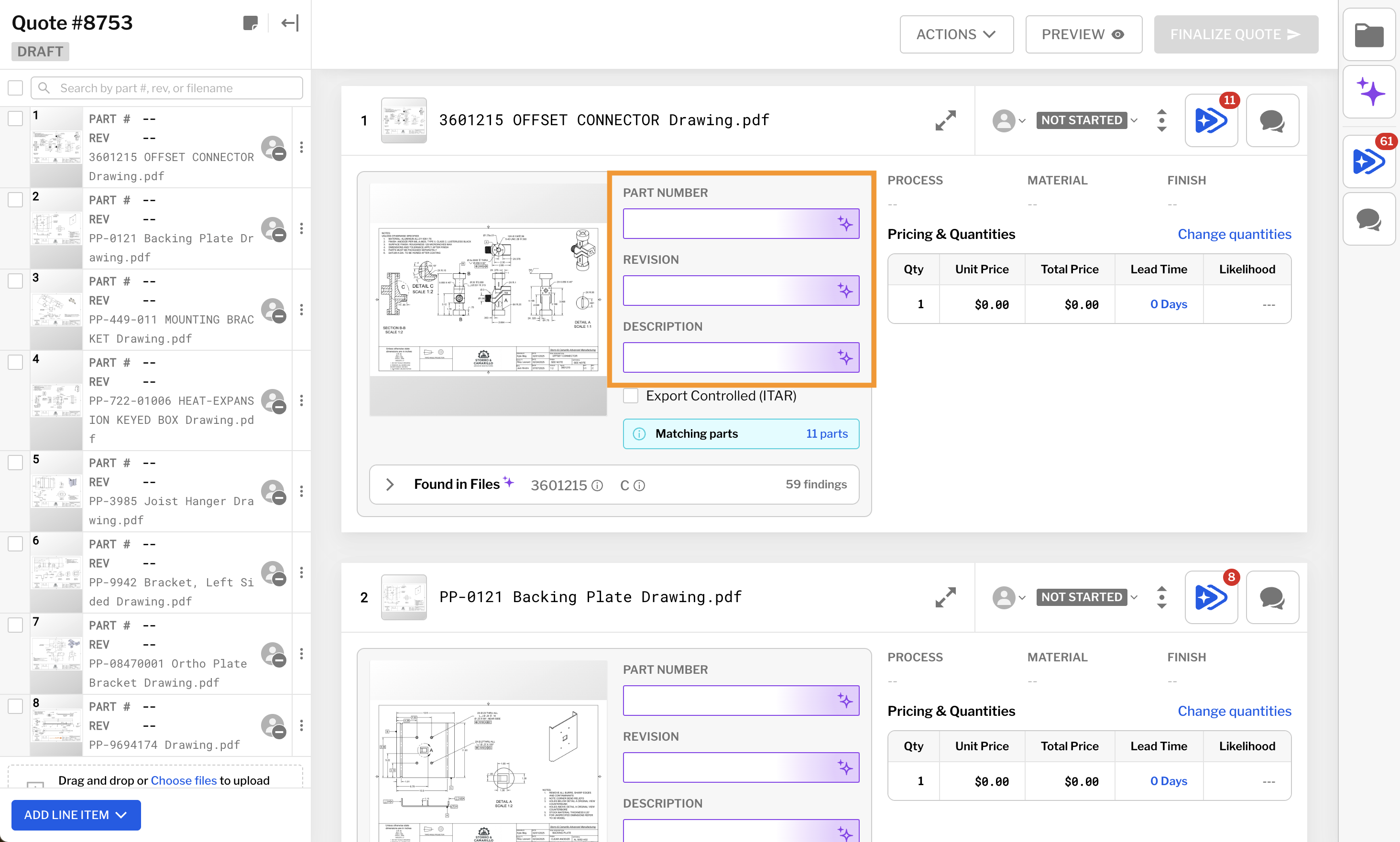
Task: Open the sidebar findings icon with 61 badge
Action: (x=1369, y=162)
